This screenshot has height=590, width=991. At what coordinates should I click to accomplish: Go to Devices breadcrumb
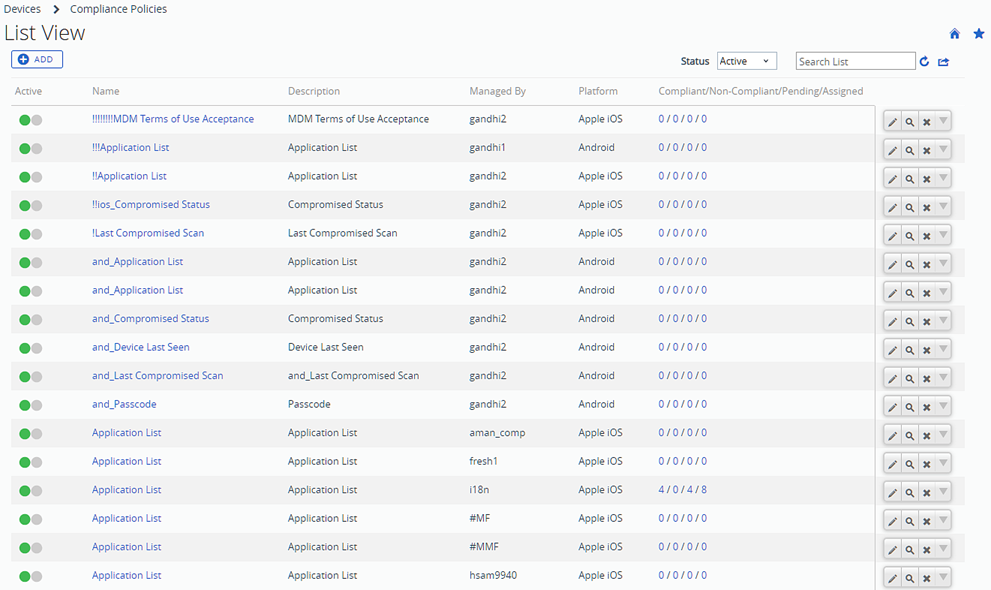pos(22,9)
